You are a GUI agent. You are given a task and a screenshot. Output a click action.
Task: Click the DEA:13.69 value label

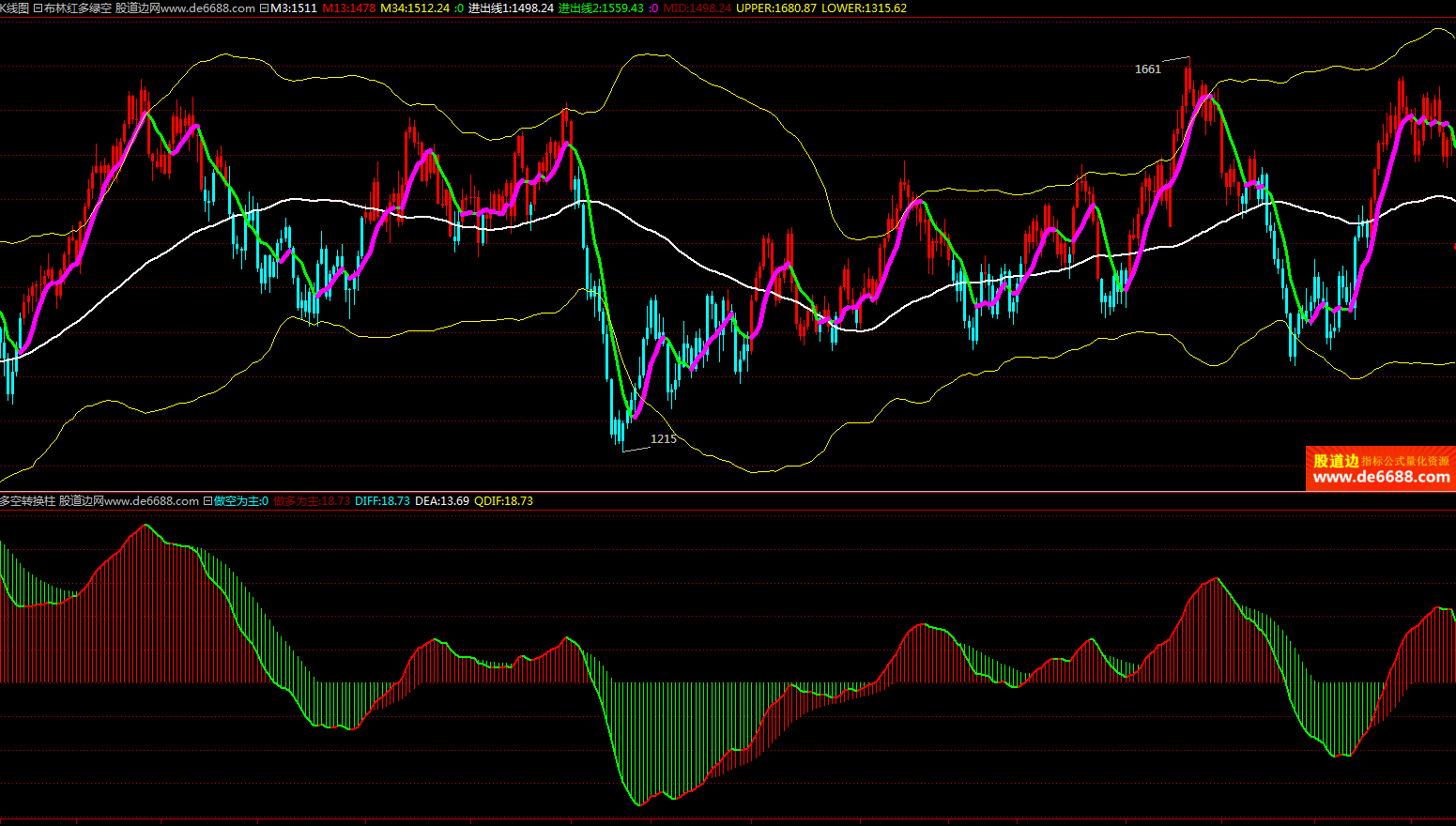pyautogui.click(x=442, y=501)
